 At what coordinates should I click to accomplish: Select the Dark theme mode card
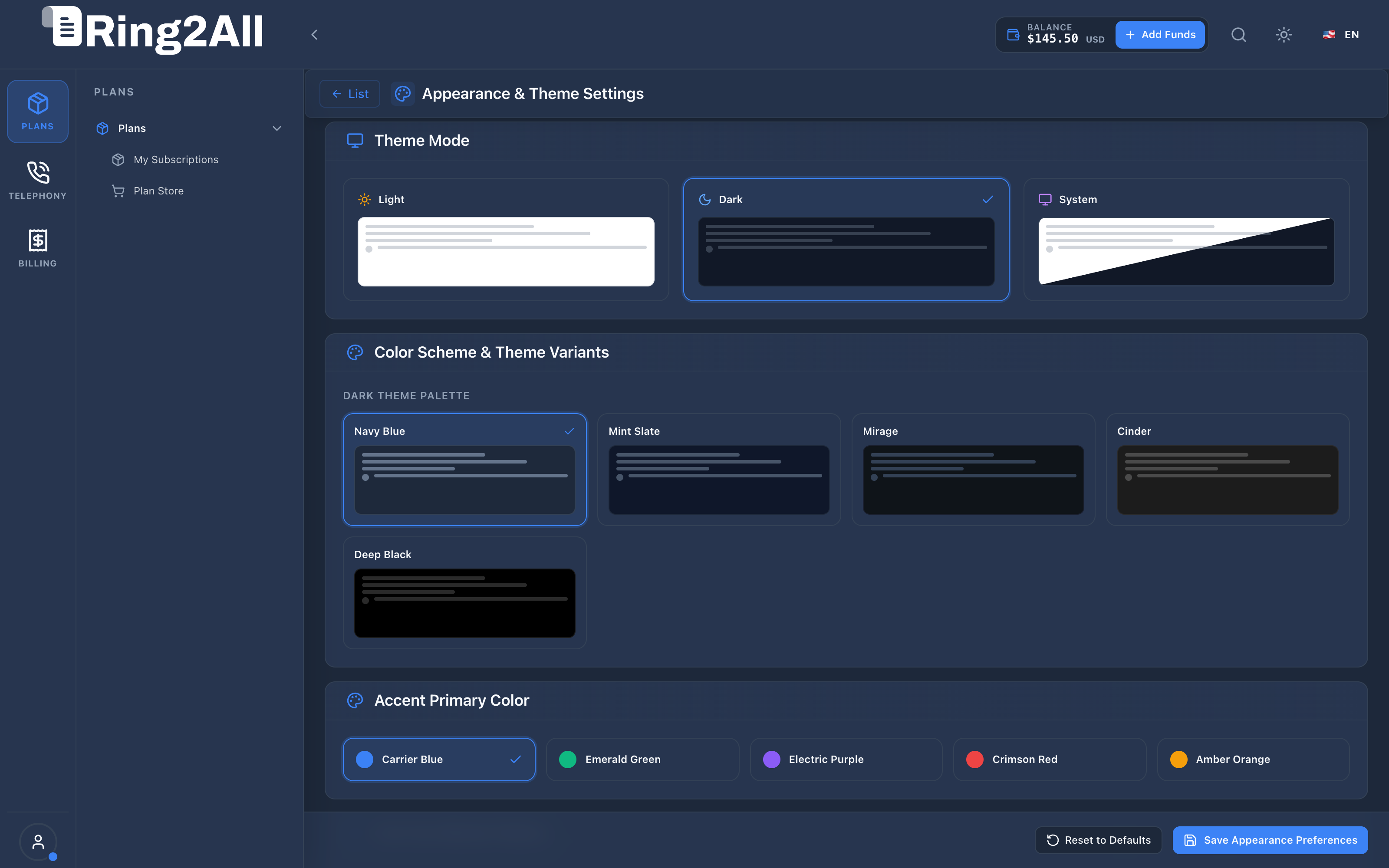click(x=846, y=240)
